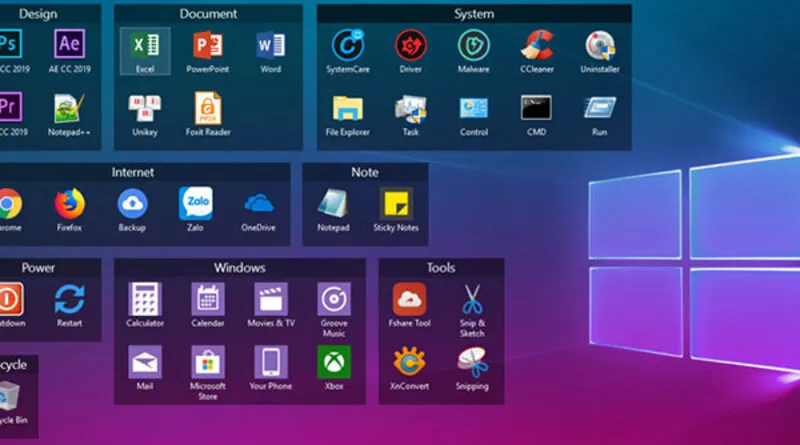Select the Note group header
This screenshot has height=445, width=800.
tap(365, 172)
